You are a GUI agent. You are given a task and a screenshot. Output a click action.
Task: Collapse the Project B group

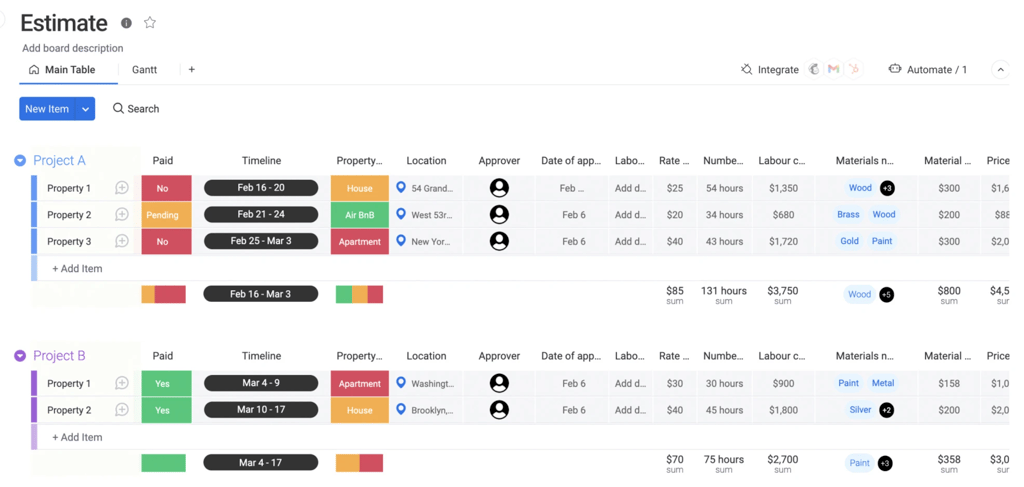click(x=20, y=356)
